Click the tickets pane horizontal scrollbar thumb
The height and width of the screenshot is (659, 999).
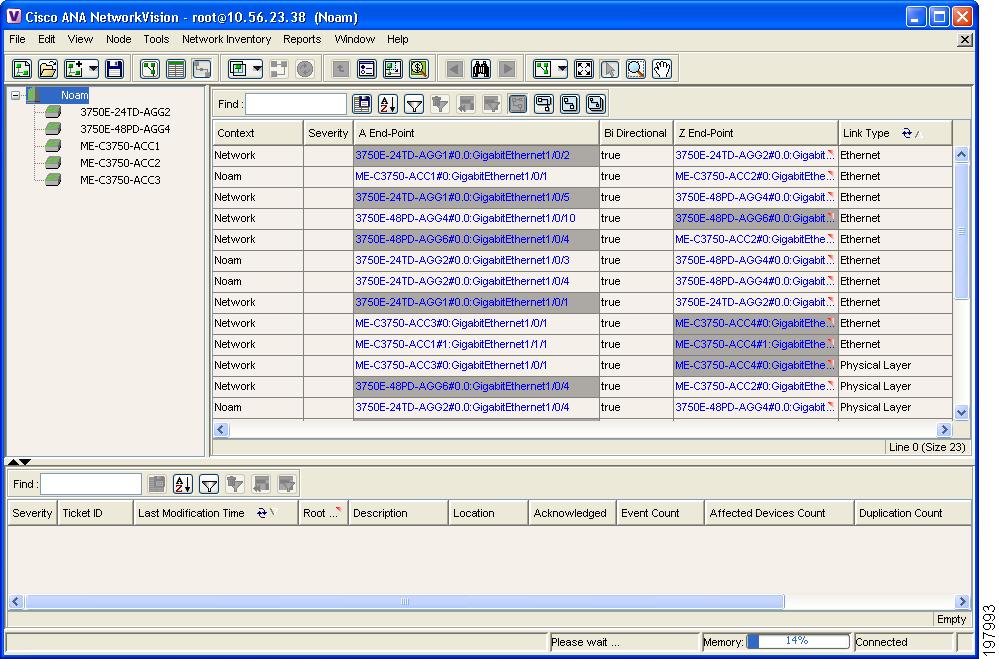click(405, 602)
